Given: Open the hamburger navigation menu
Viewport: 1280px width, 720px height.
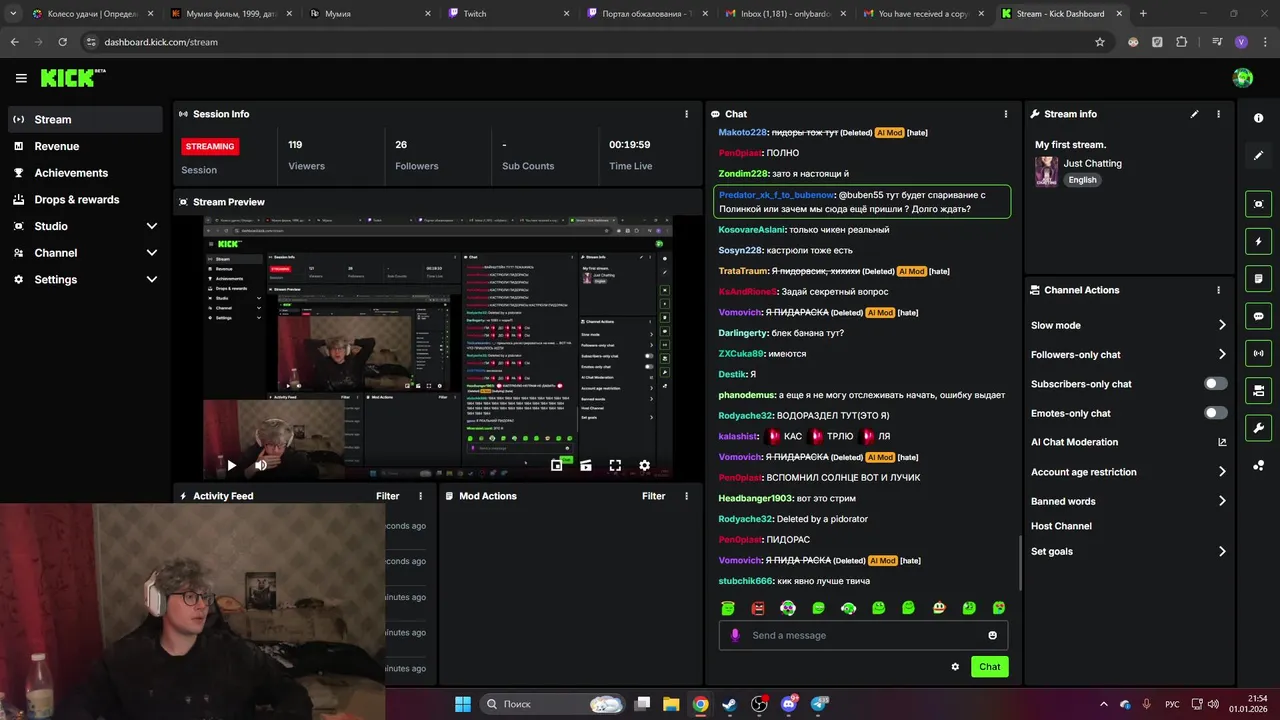Looking at the screenshot, I should [21, 78].
